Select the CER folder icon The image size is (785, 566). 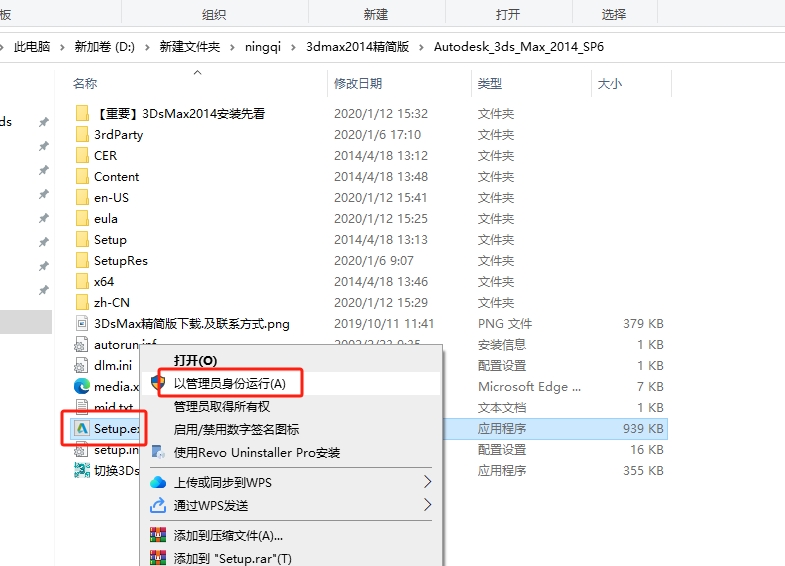tap(82, 156)
